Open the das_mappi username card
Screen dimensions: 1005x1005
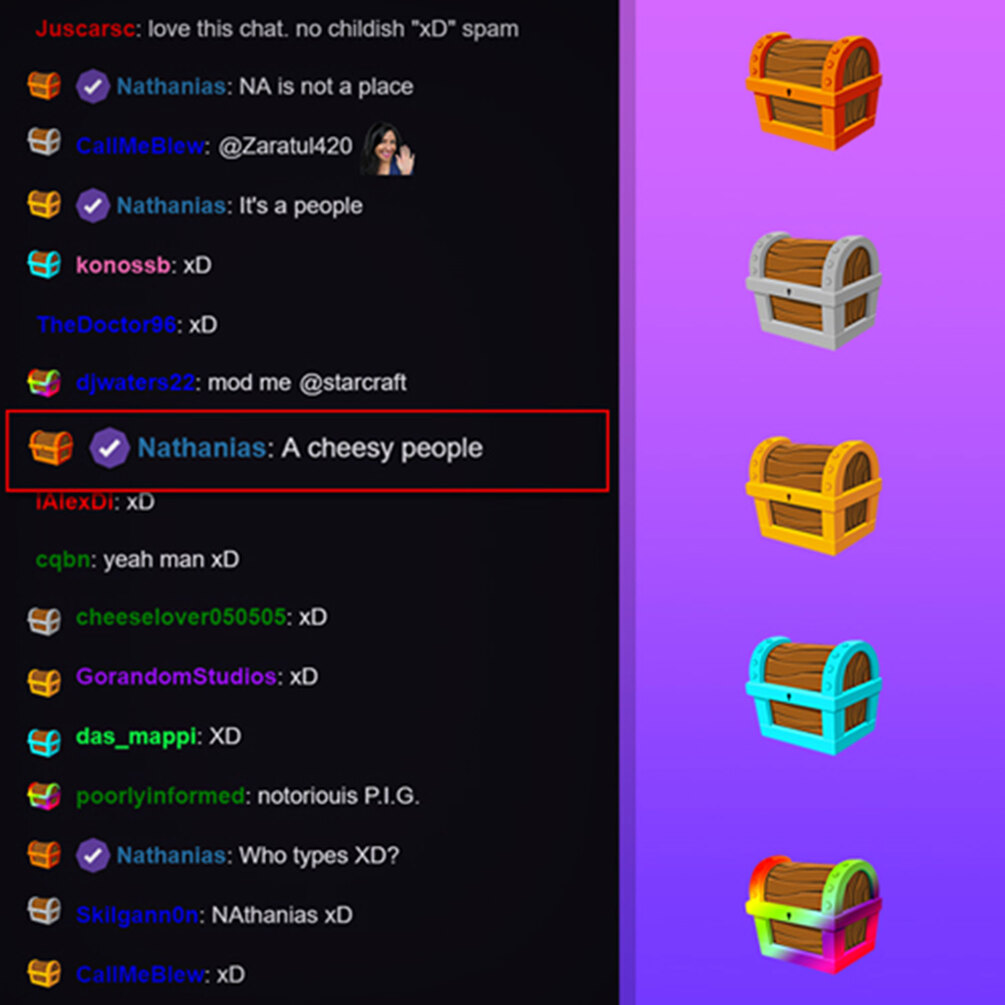point(136,736)
